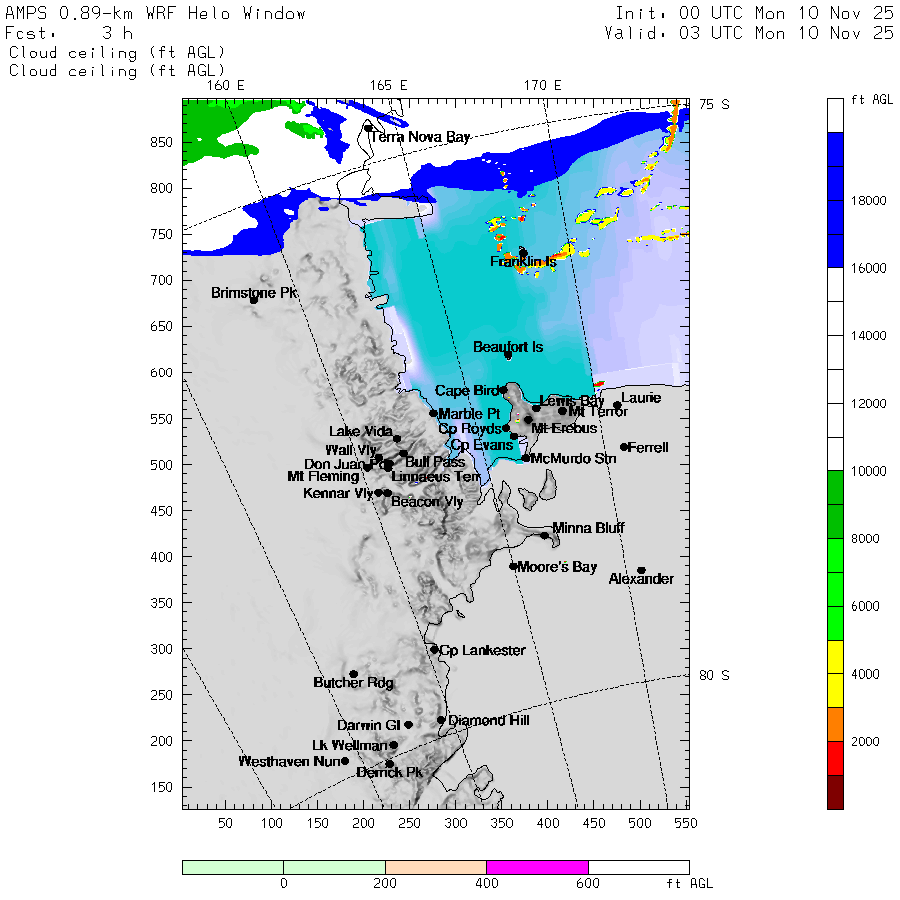Click the blue 18000 ft legend swatch

[835, 200]
